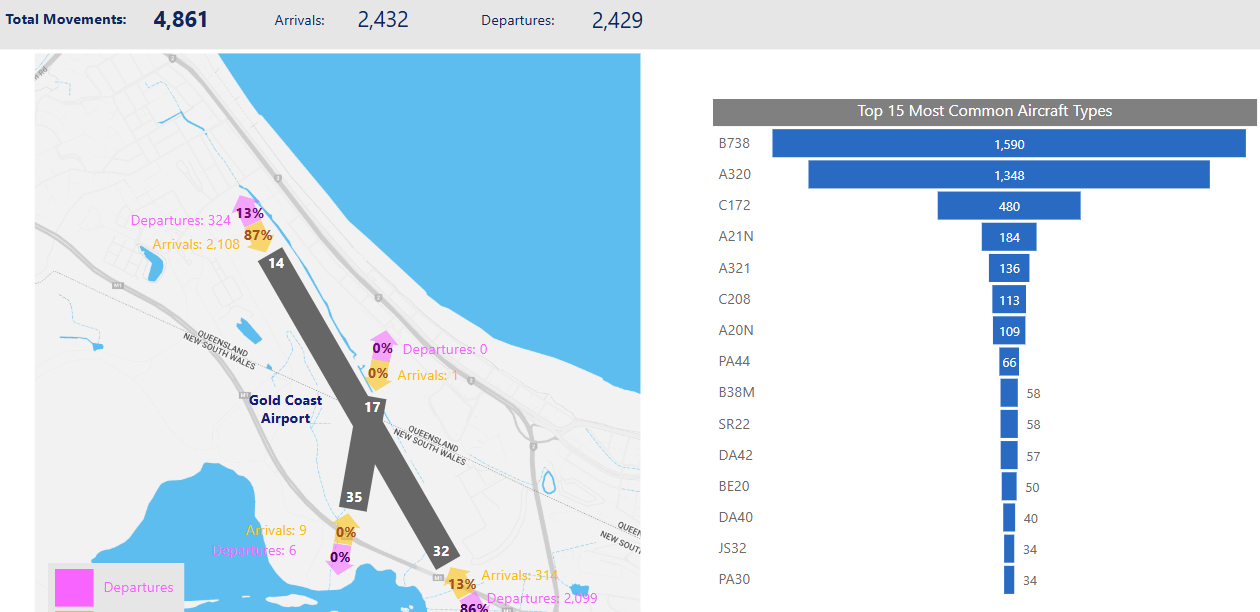Click the pink Departures legend color swatch
Image resolution: width=1260 pixels, height=612 pixels.
click(74, 588)
